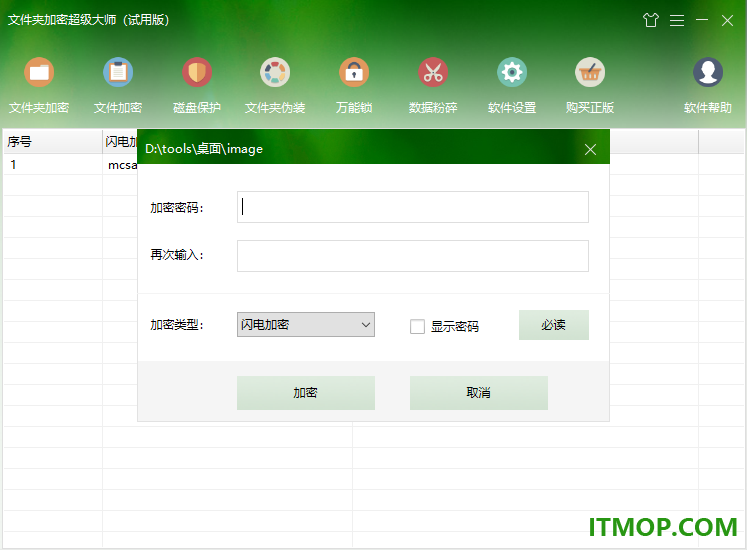
Task: Select the 数据粉碎 data shredder scissors icon
Action: click(433, 72)
